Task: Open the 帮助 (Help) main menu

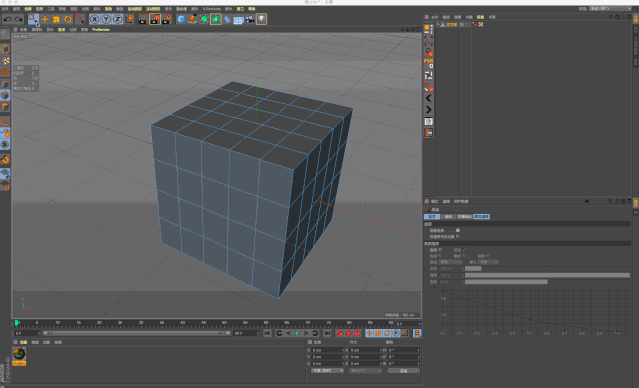Action: tap(252, 9)
